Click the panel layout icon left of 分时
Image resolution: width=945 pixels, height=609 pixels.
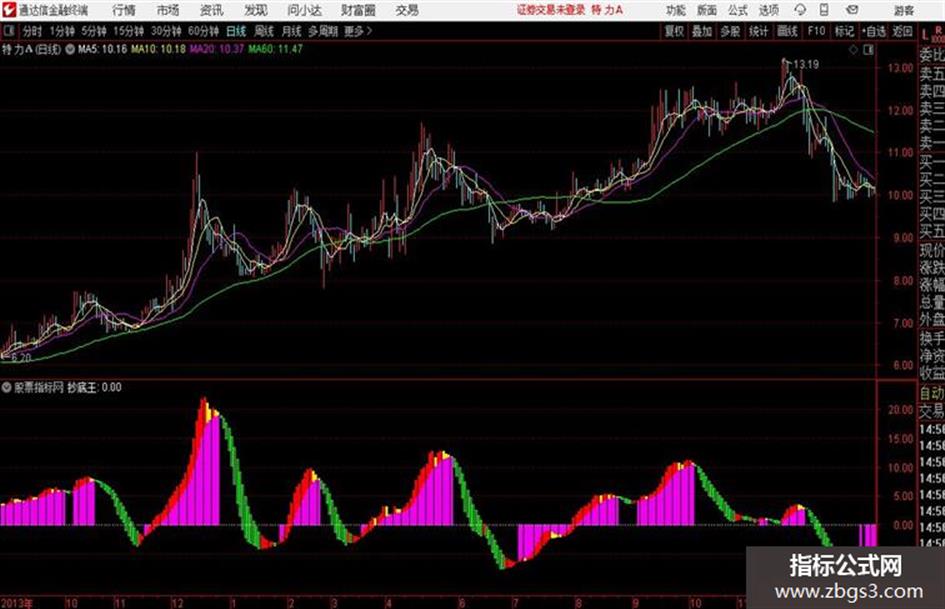8,31
